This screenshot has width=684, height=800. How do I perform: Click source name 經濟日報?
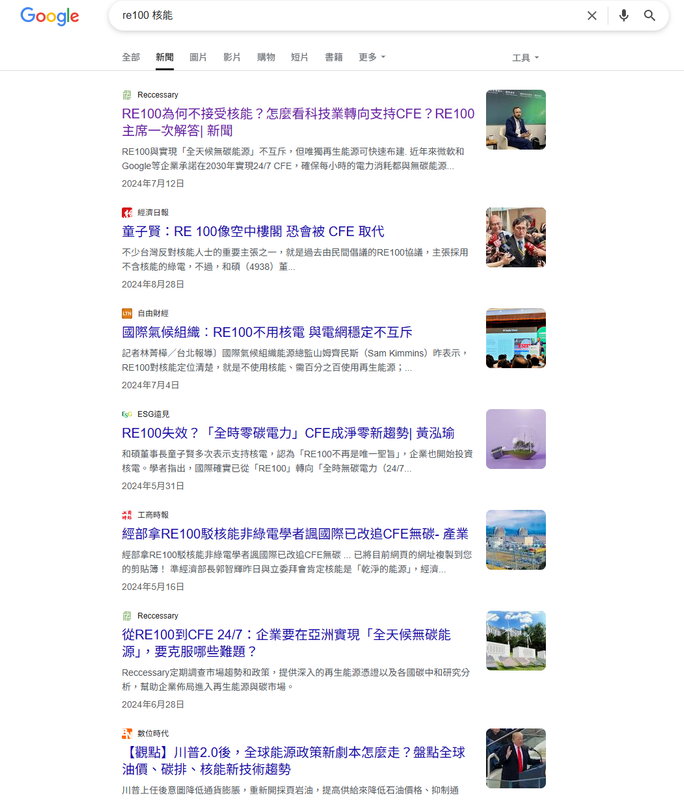point(153,212)
